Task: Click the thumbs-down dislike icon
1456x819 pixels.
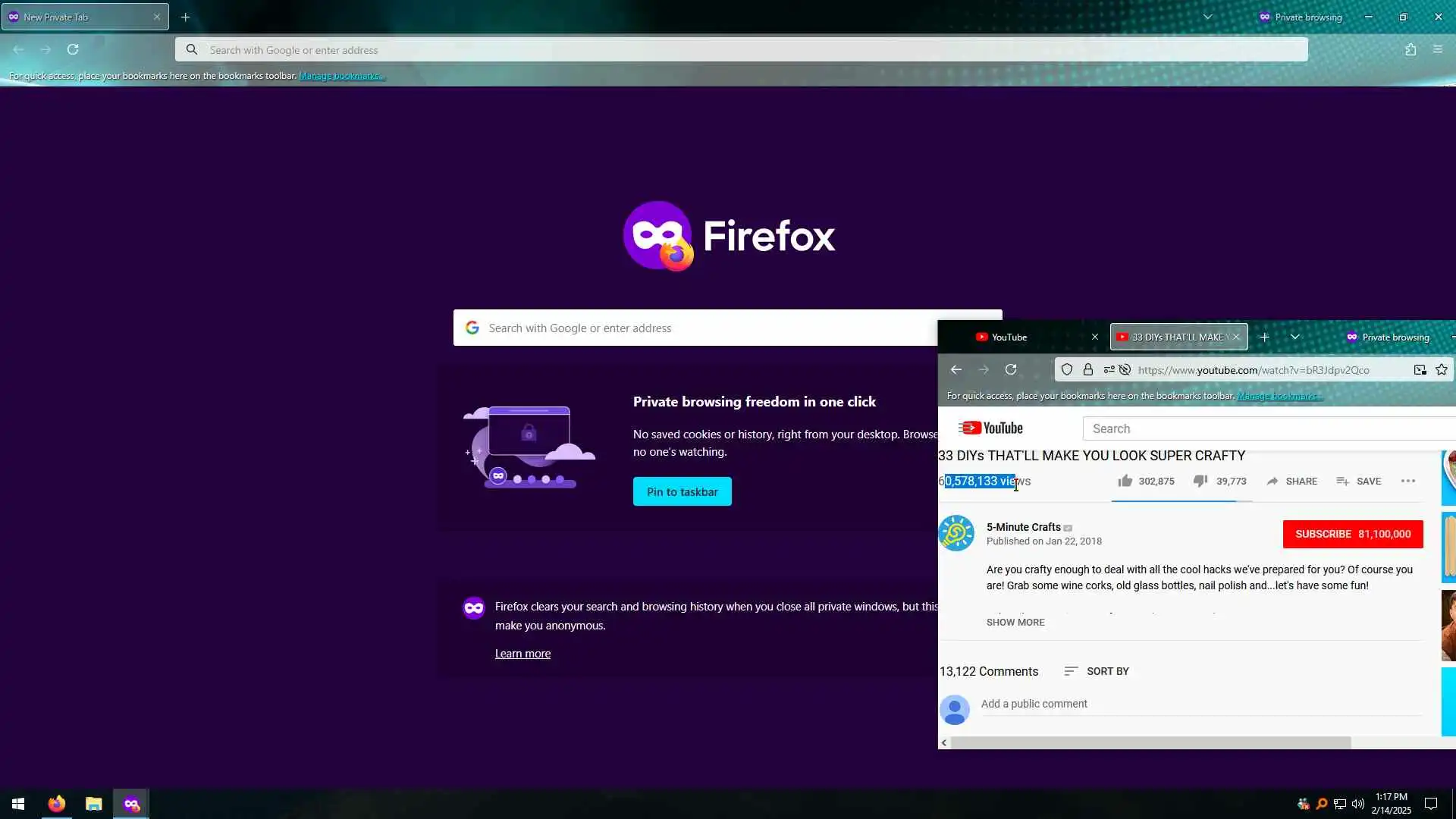Action: tap(1200, 481)
